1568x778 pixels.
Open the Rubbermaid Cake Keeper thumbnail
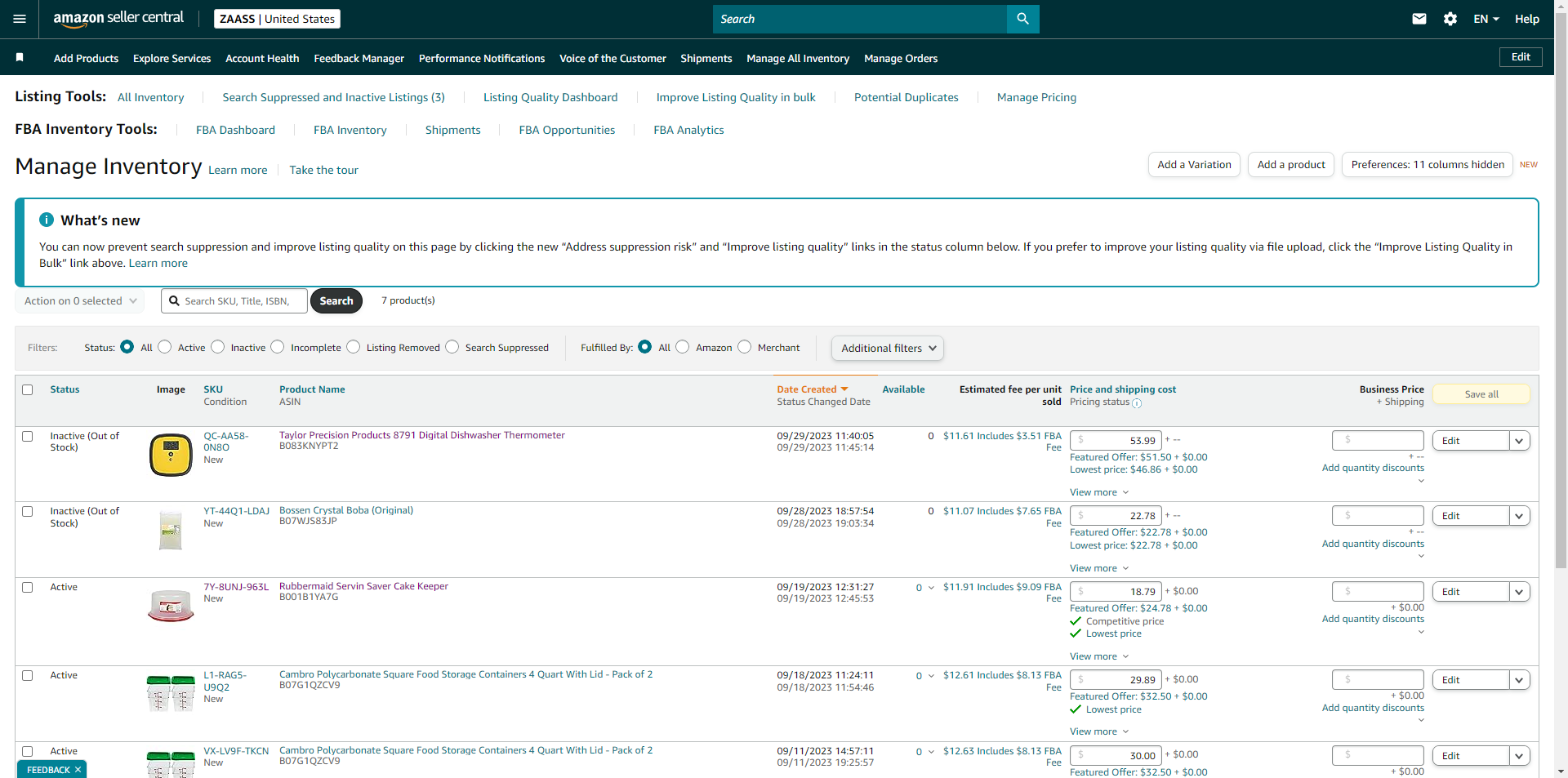click(171, 606)
